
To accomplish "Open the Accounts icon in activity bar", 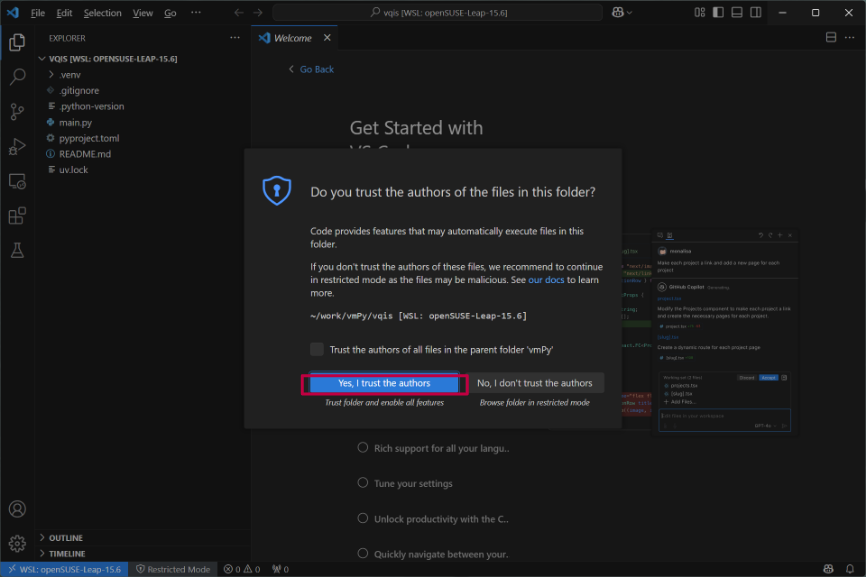I will pos(17,509).
